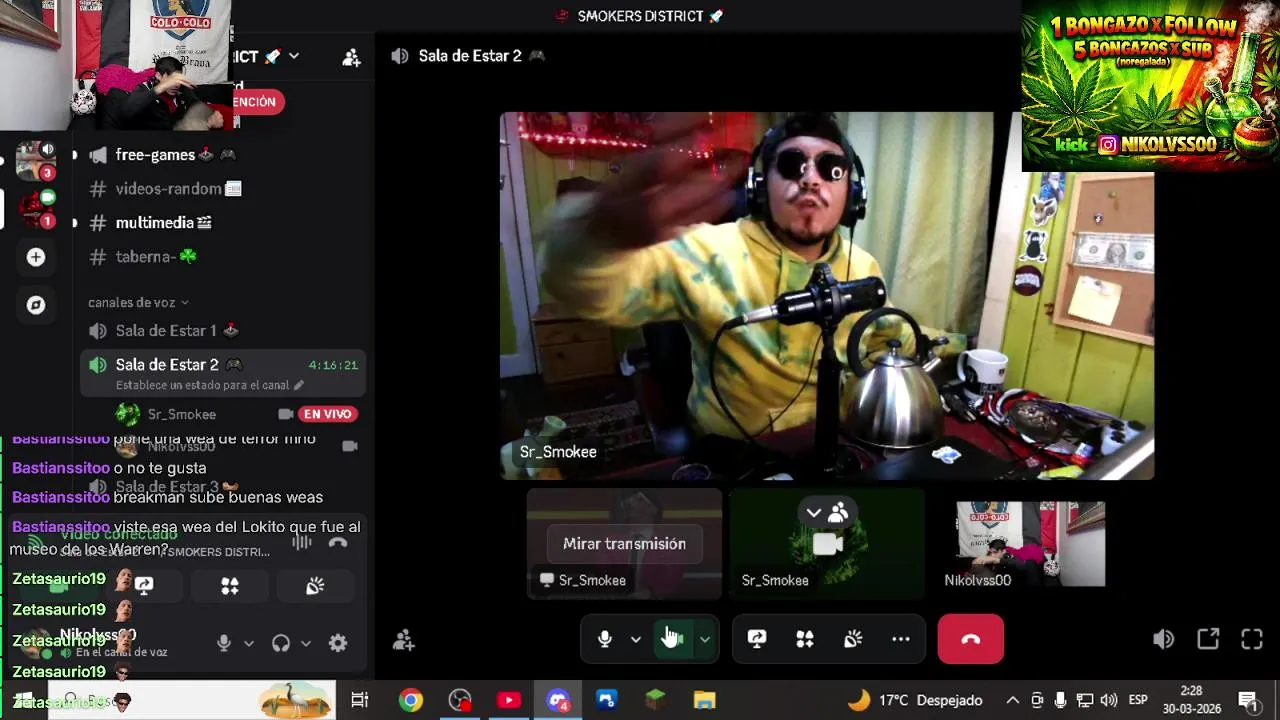Image resolution: width=1280 pixels, height=720 pixels.
Task: Toggle the members visibility button above Sr_Smokee tile
Action: 827,513
